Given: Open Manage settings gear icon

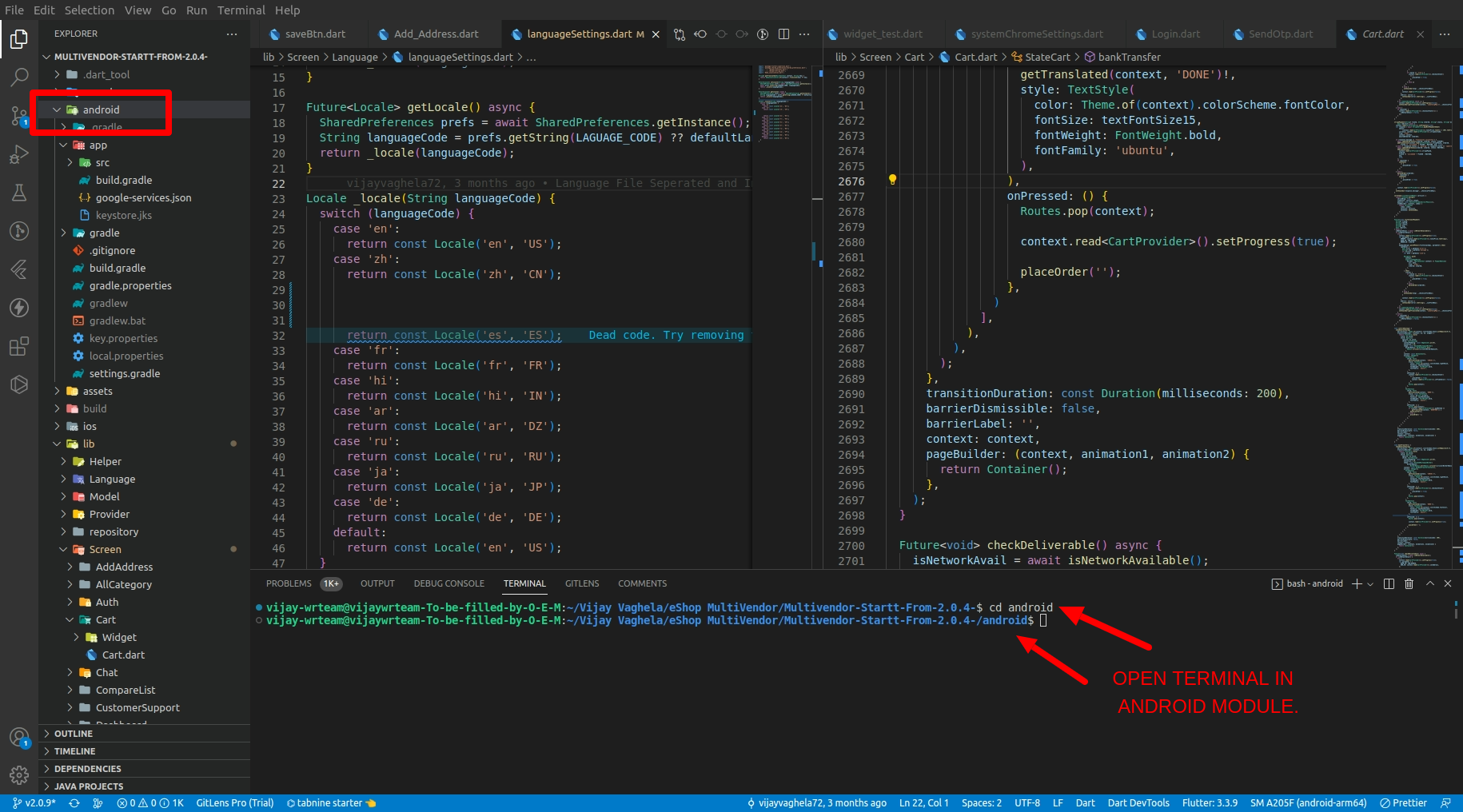Looking at the screenshot, I should [19, 774].
